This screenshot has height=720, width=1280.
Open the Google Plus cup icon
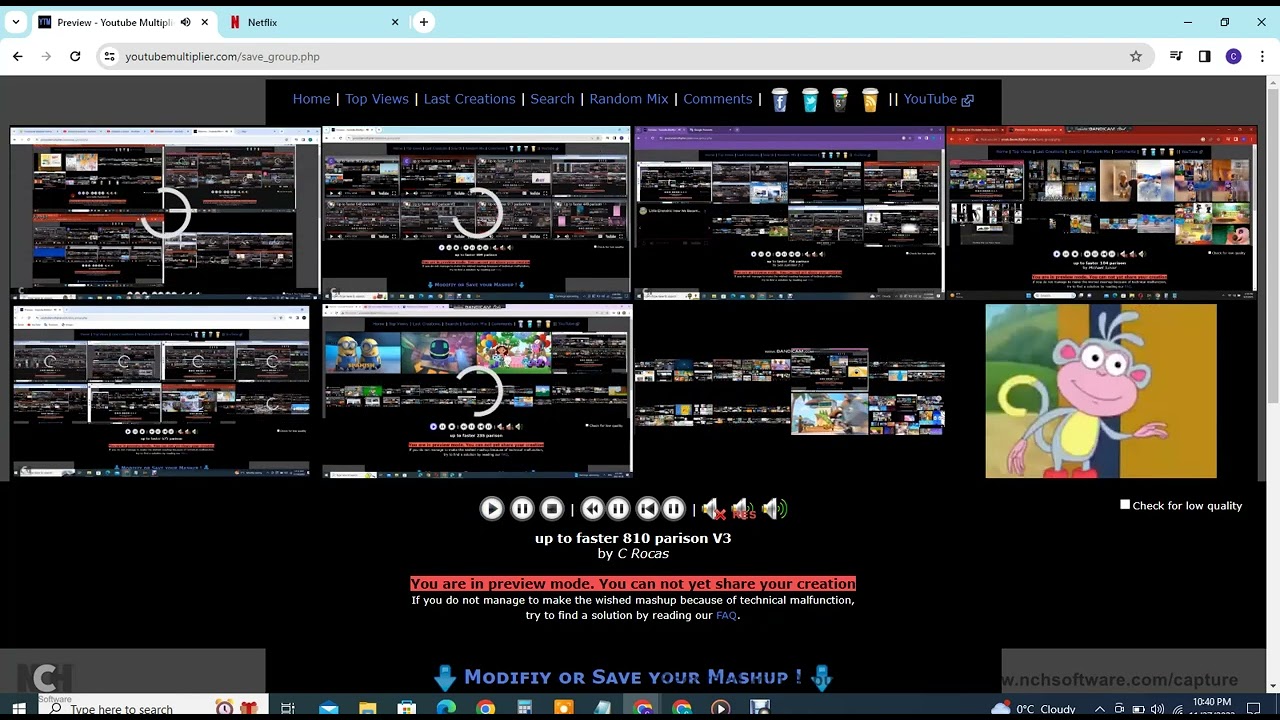[840, 100]
